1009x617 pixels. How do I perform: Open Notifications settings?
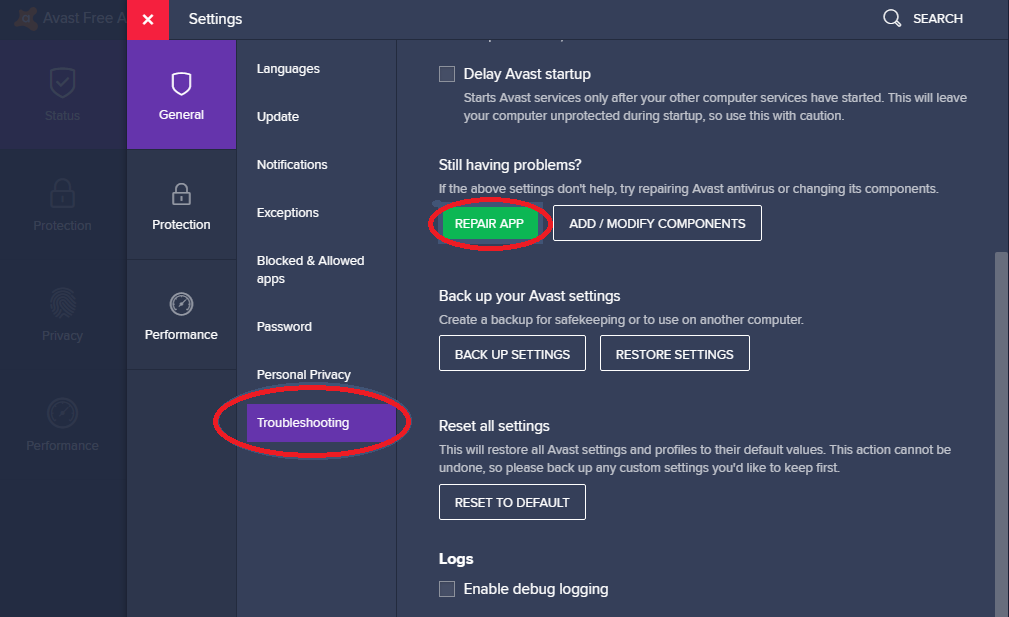pos(292,165)
